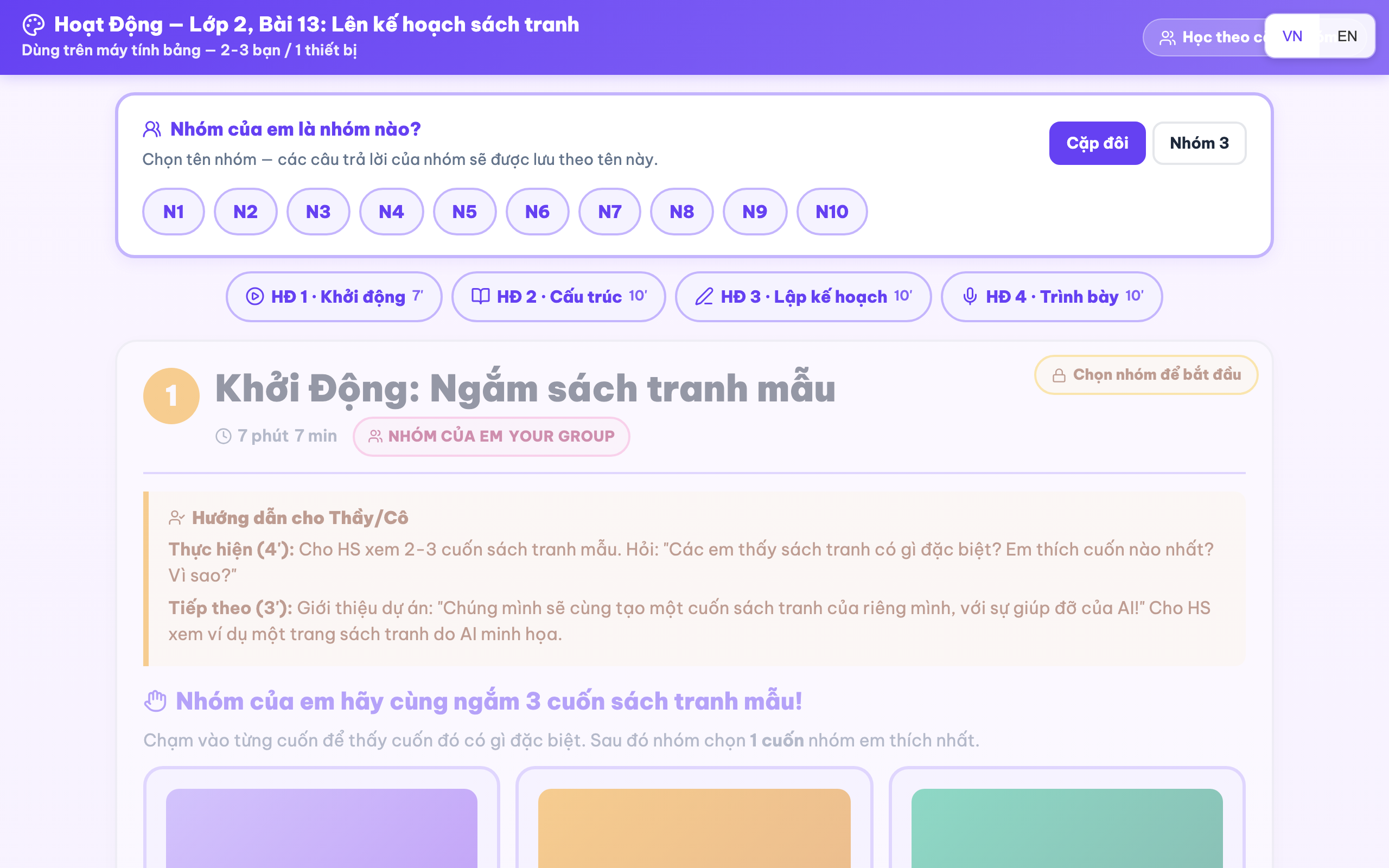
Task: Click the lock icon in "Chọn nhóm để bắt đầu"
Action: [1059, 375]
